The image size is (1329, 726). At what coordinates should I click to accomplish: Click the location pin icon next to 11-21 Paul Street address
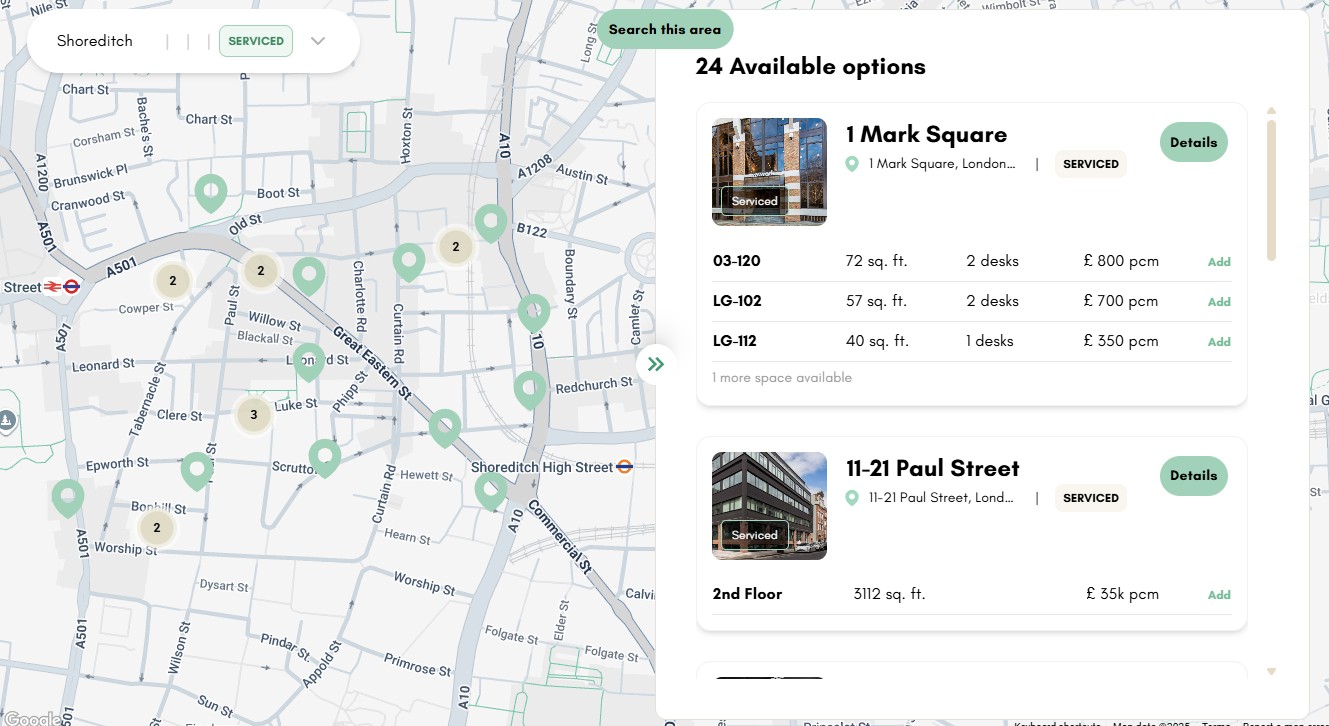852,498
